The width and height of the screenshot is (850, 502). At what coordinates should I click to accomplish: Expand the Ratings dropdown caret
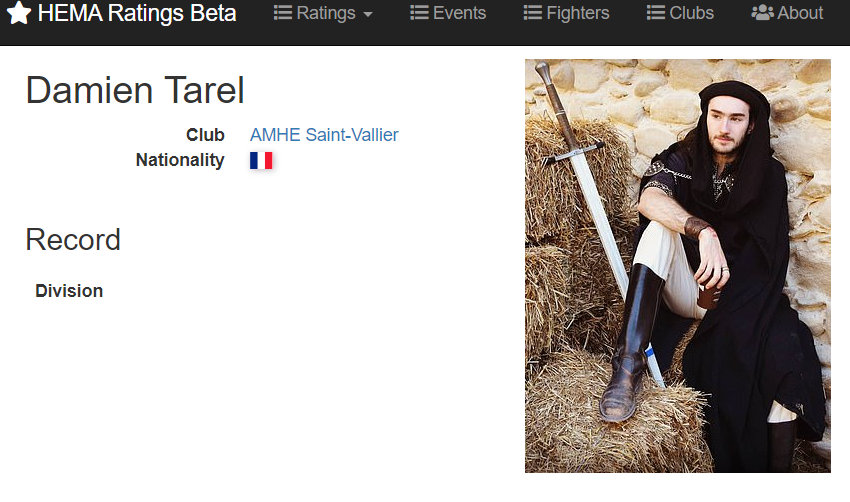tap(368, 15)
